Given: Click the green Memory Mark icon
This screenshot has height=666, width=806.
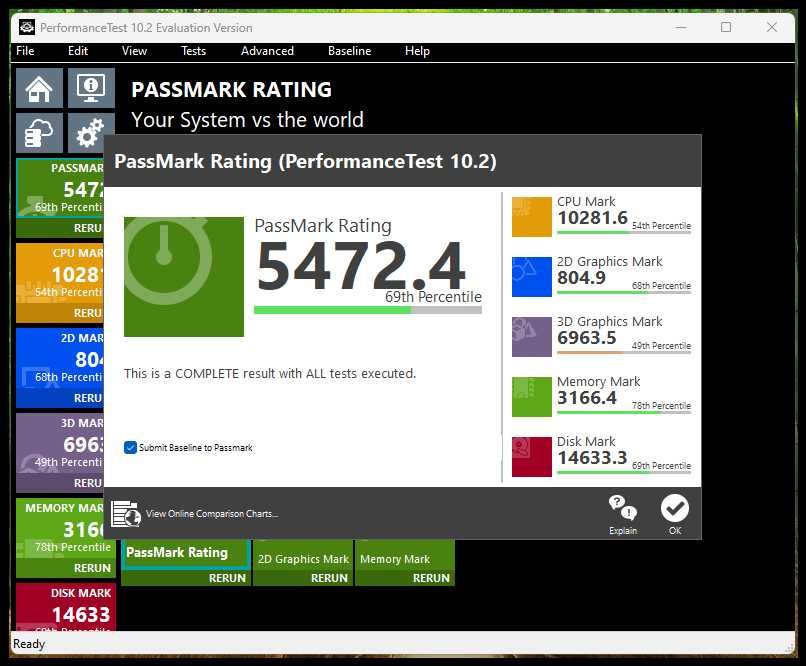Looking at the screenshot, I should [x=532, y=397].
